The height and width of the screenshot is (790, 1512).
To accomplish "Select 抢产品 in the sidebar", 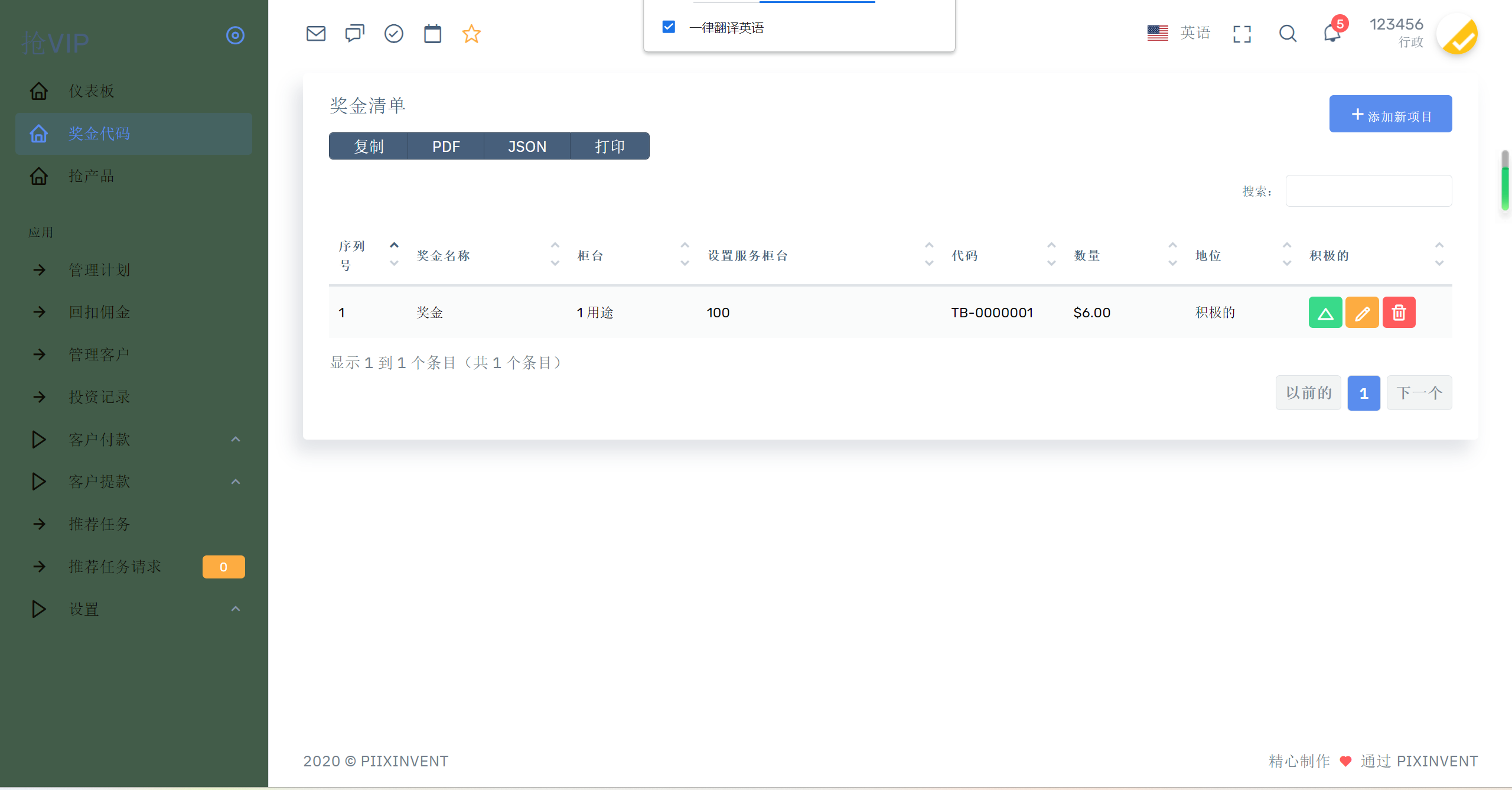I will click(x=92, y=176).
